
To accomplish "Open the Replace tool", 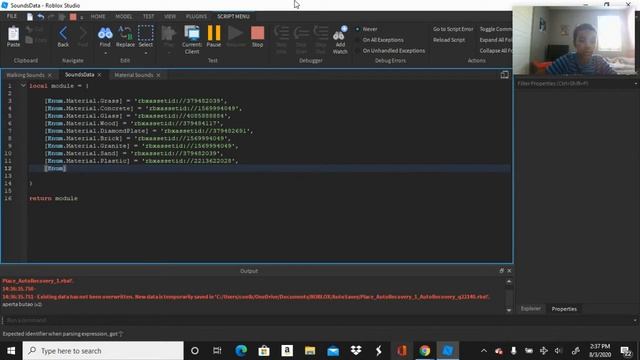I will coord(125,36).
